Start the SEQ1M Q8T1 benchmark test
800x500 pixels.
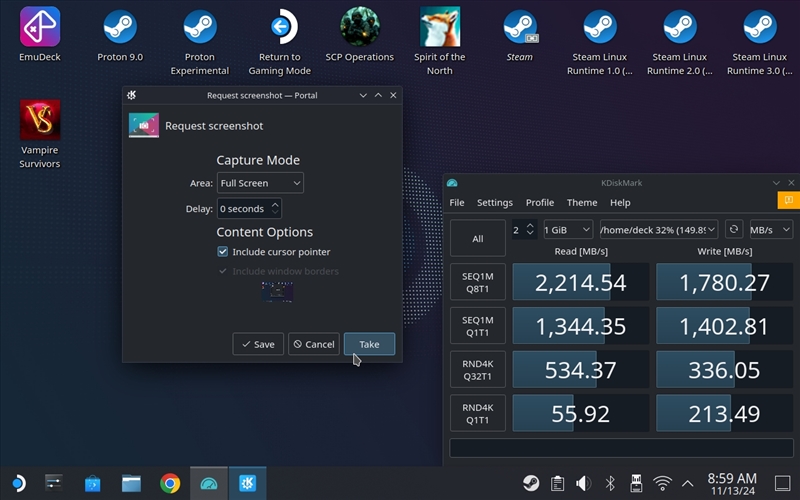[x=477, y=282]
